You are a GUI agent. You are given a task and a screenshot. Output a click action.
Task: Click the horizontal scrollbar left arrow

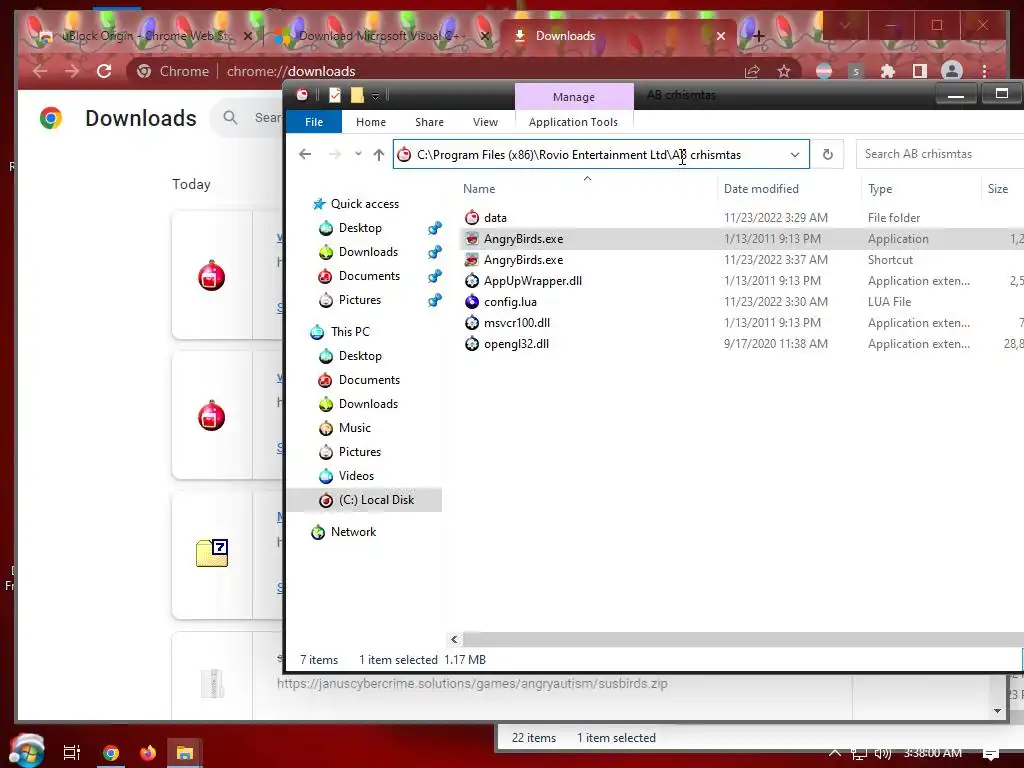[x=455, y=639]
